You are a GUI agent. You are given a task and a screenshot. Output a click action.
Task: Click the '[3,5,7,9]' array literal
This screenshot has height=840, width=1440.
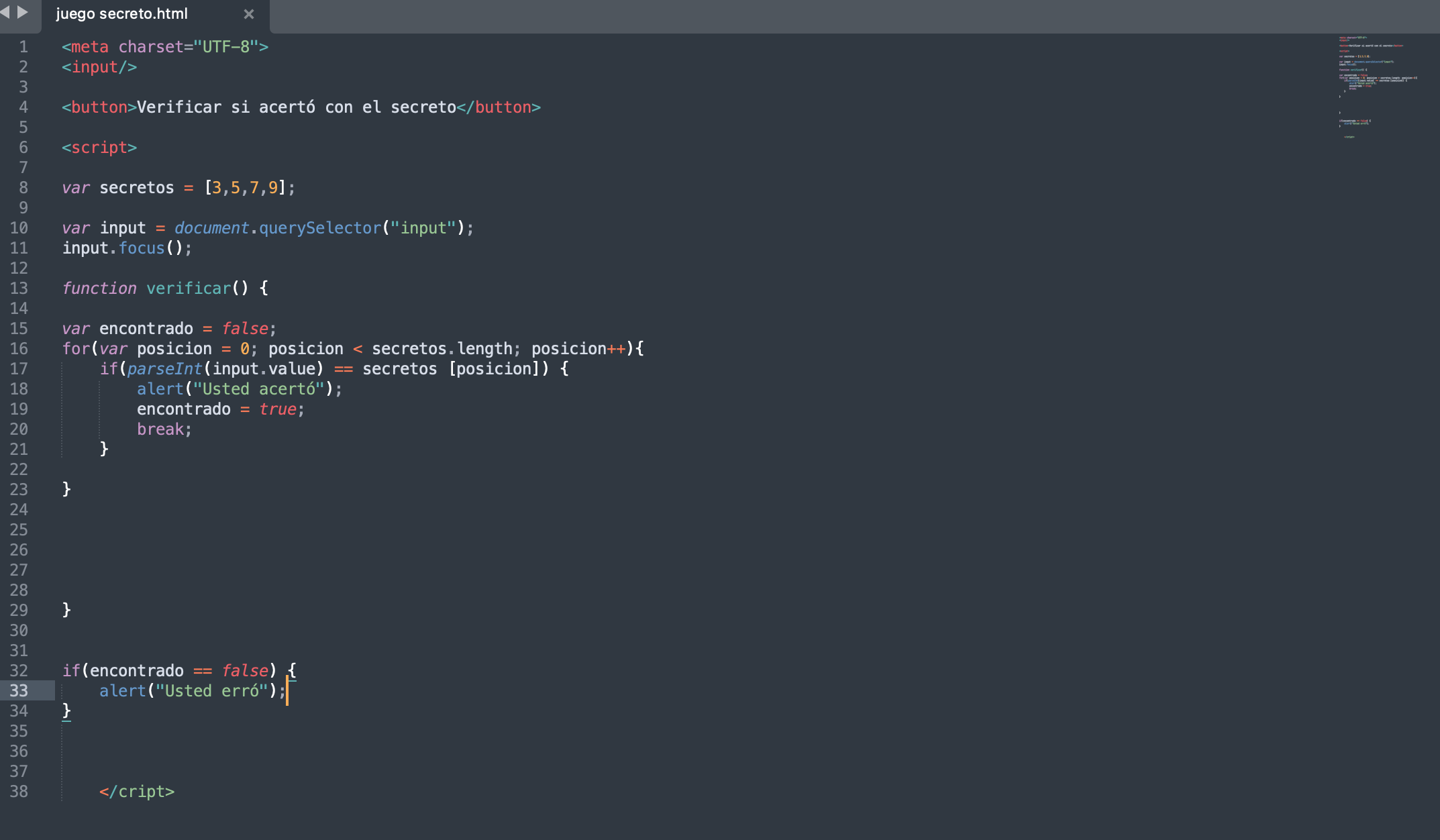pos(245,188)
